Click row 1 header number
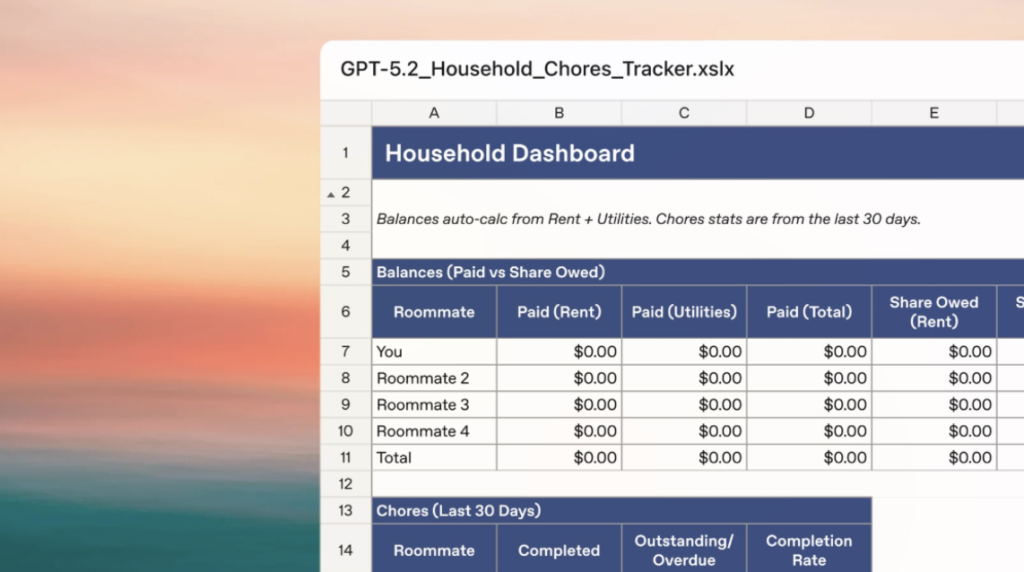Viewport: 1024px width, 572px height. tap(346, 153)
